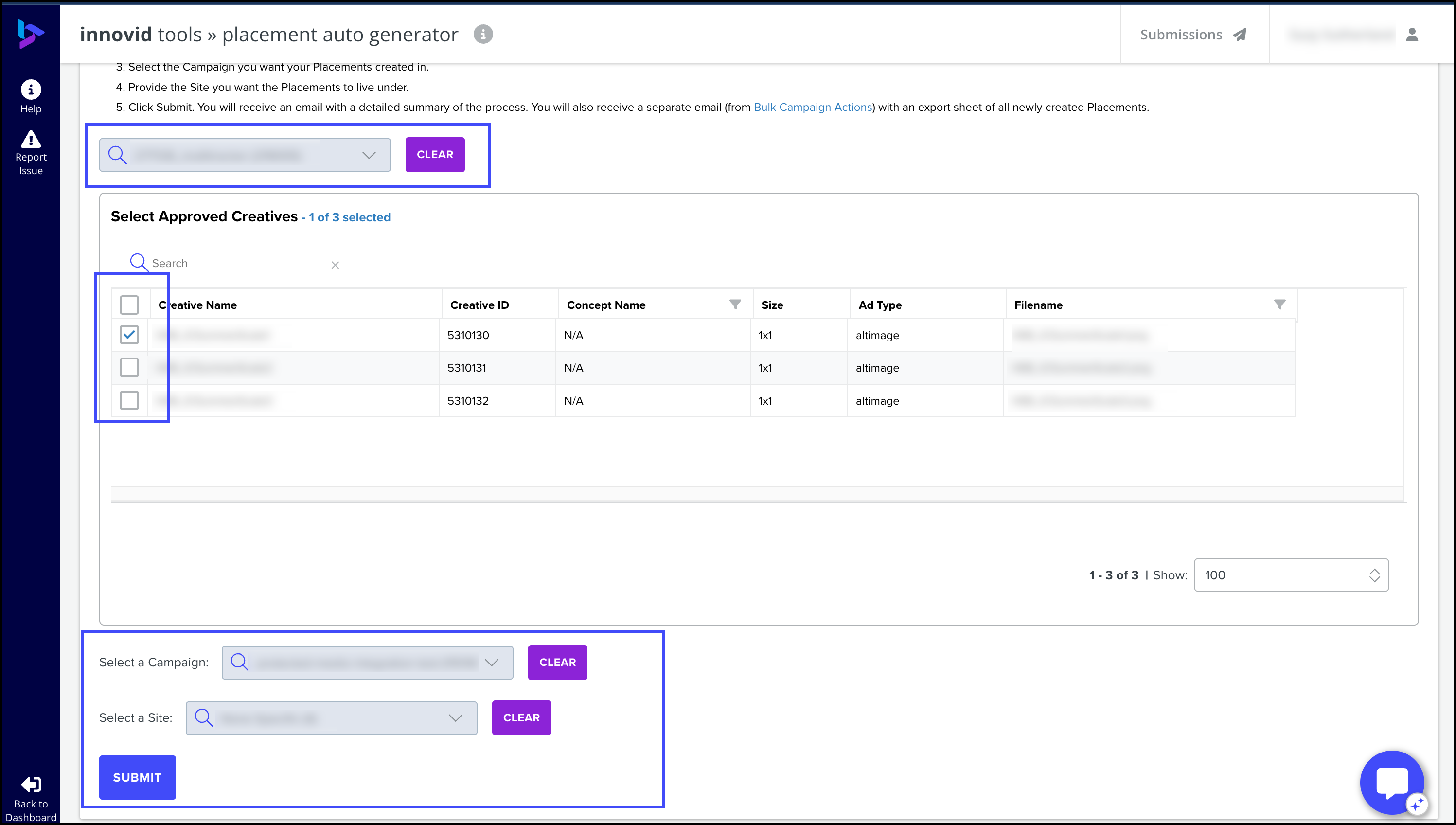1456x825 pixels.
Task: Expand the top advertiser dropdown chevron
Action: (x=369, y=155)
